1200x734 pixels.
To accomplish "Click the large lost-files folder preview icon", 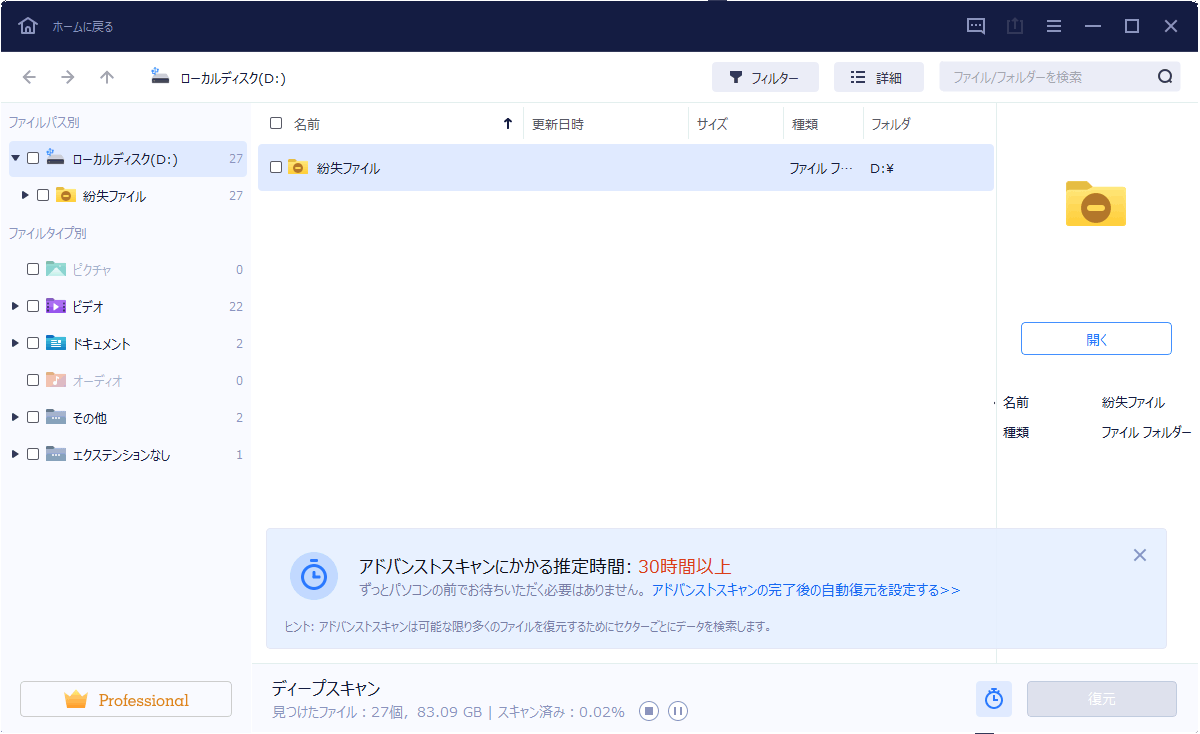I will click(x=1096, y=203).
